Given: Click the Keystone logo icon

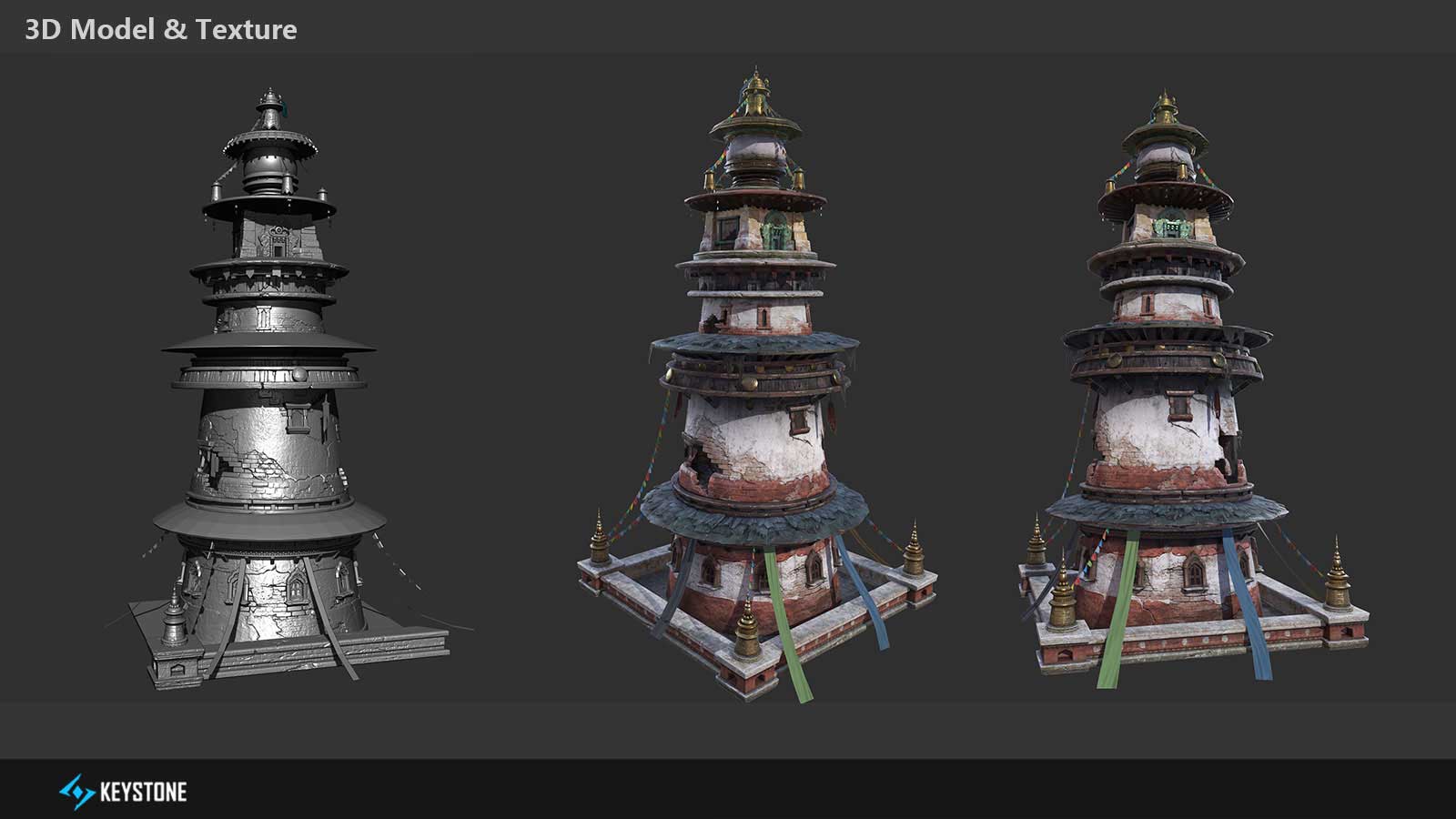Looking at the screenshot, I should [77, 792].
